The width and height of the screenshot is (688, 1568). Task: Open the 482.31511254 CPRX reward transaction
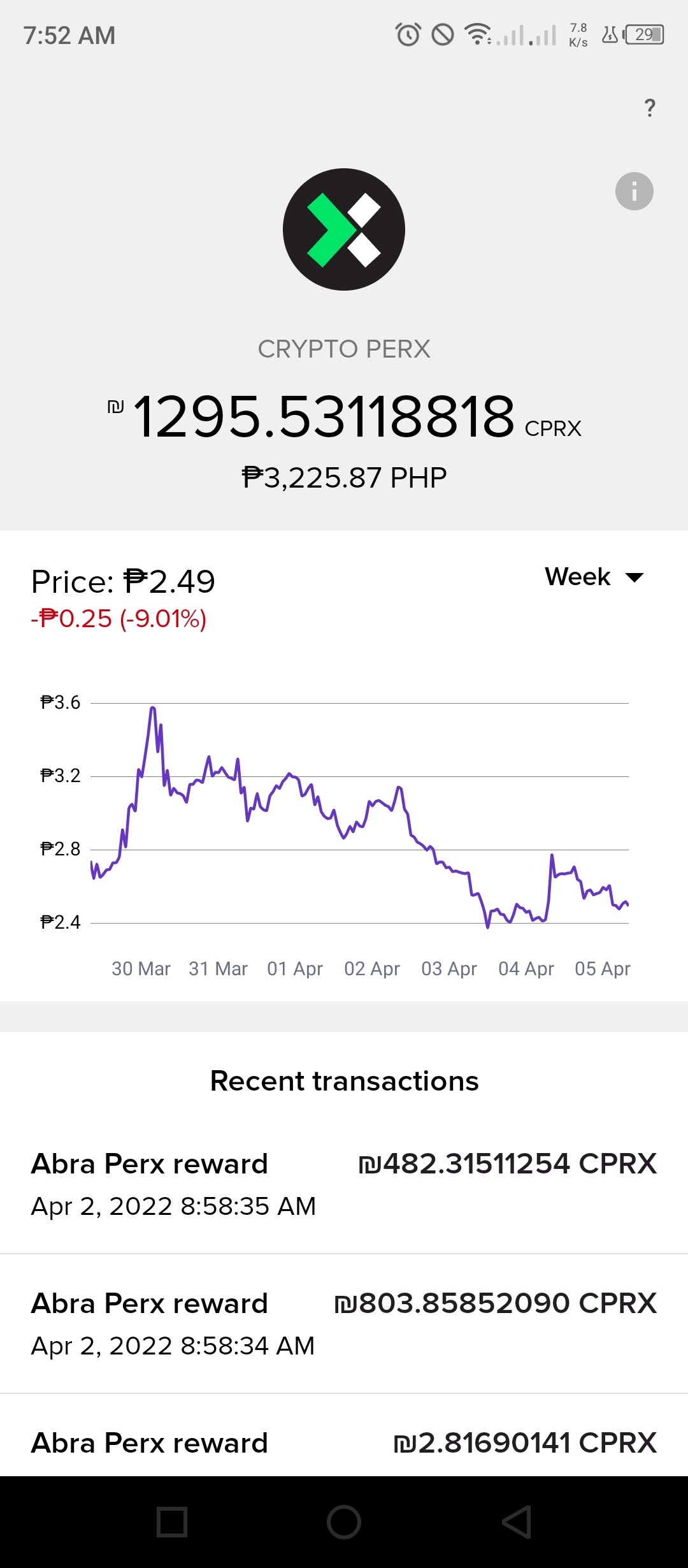point(344,1184)
